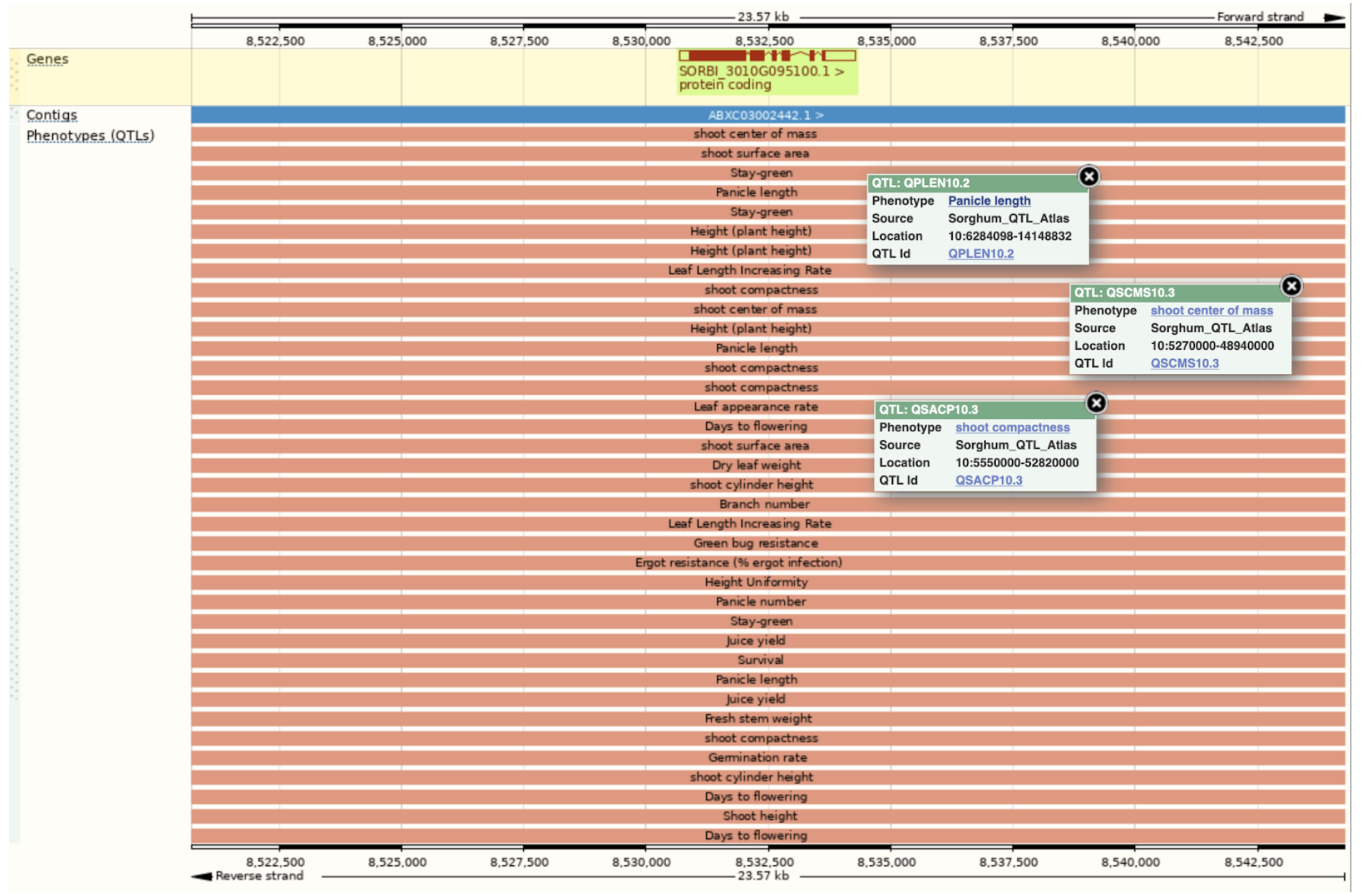Open shoot center of mass link in the QSCMS10.3 popup
Screen dimensions: 1372x893
pos(1211,310)
